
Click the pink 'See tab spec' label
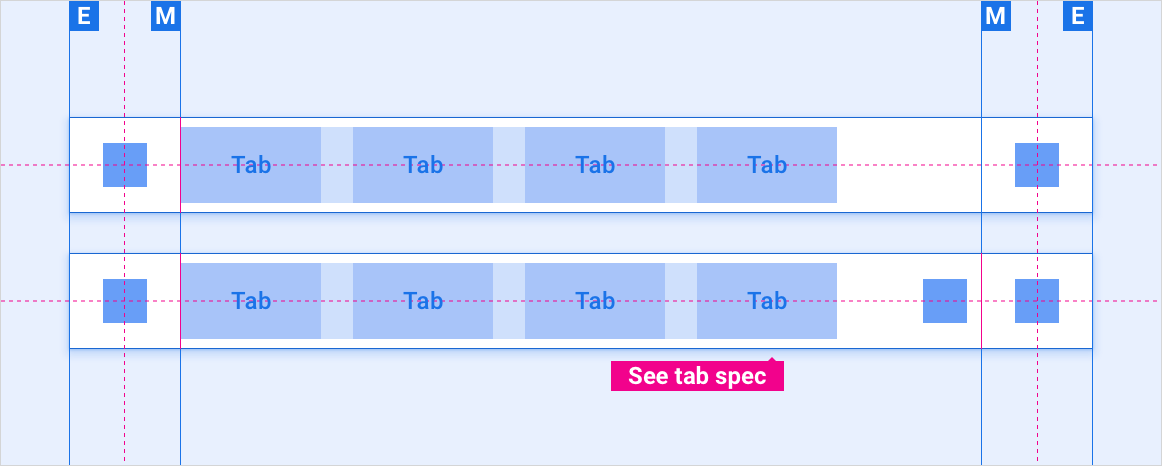coord(697,376)
